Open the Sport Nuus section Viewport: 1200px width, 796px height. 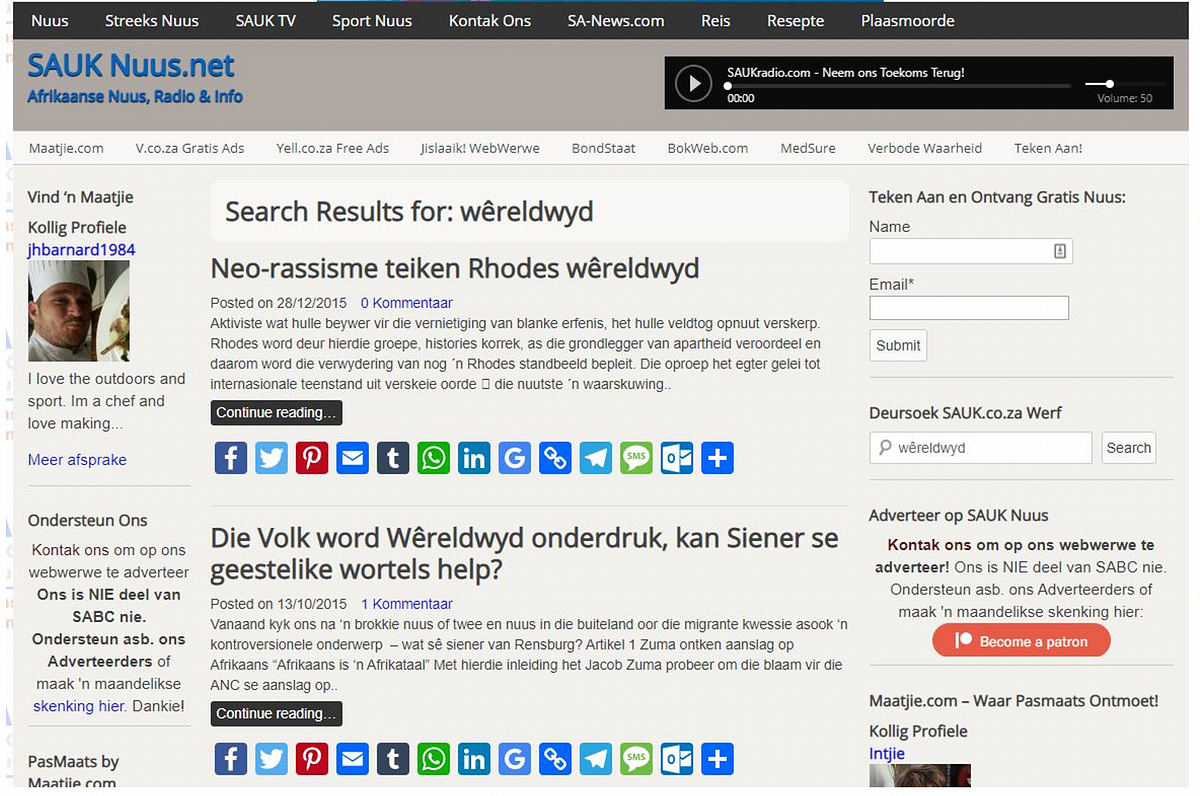pos(372,20)
